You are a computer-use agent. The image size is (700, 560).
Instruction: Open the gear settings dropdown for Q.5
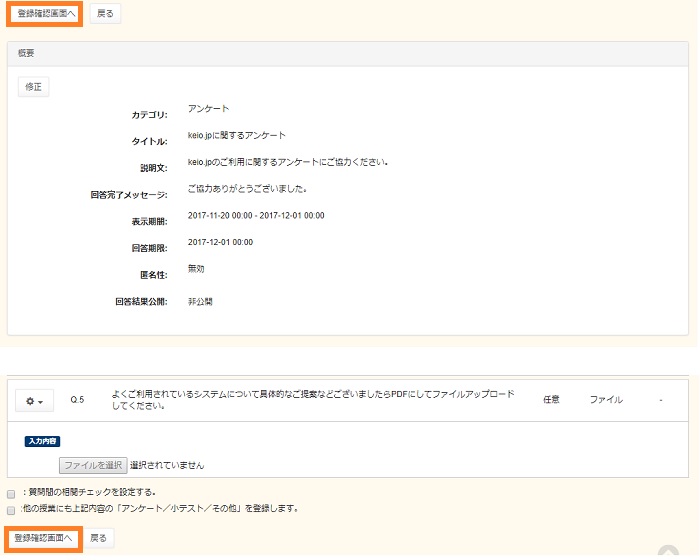click(x=35, y=400)
